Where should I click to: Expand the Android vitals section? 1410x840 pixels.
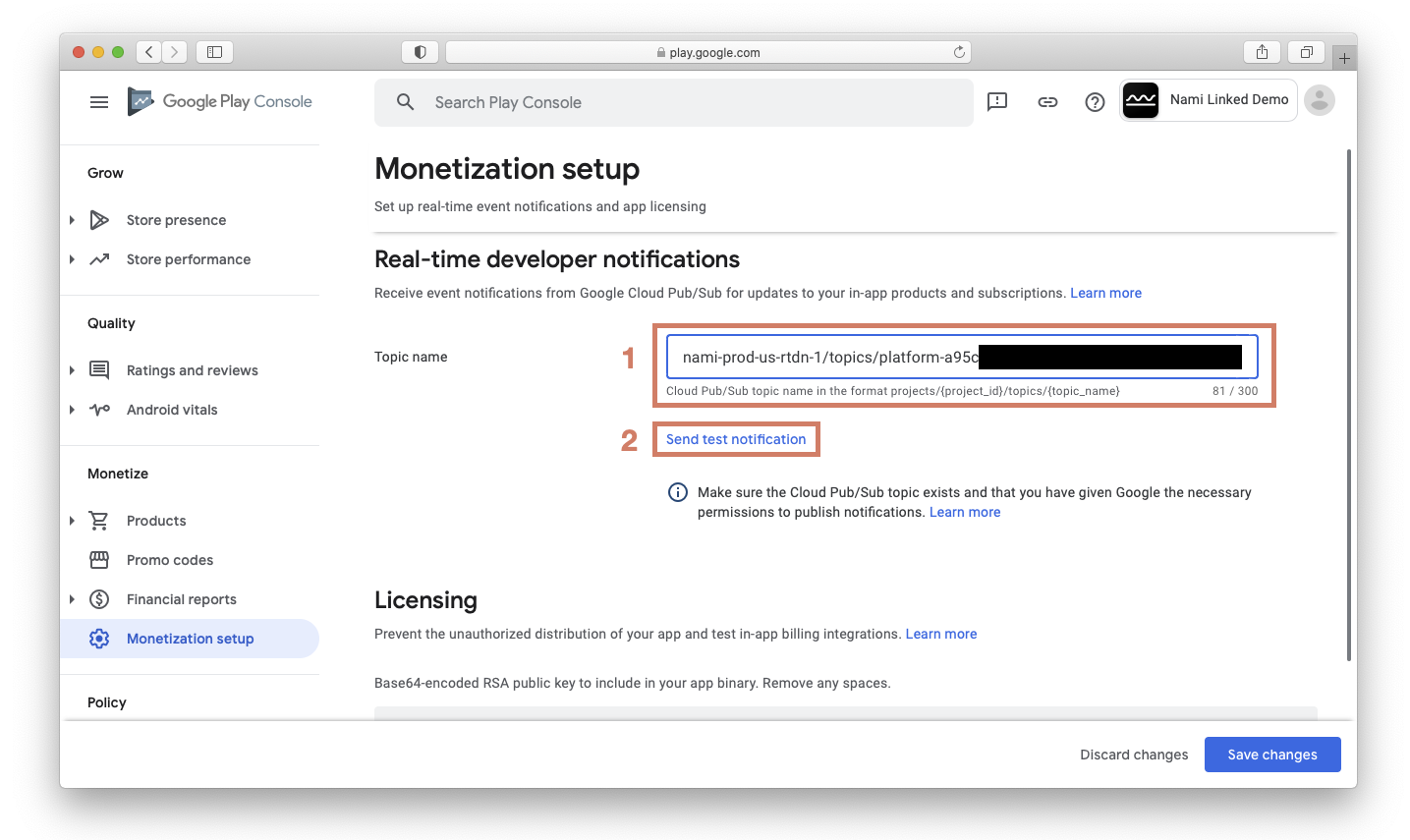click(x=72, y=410)
